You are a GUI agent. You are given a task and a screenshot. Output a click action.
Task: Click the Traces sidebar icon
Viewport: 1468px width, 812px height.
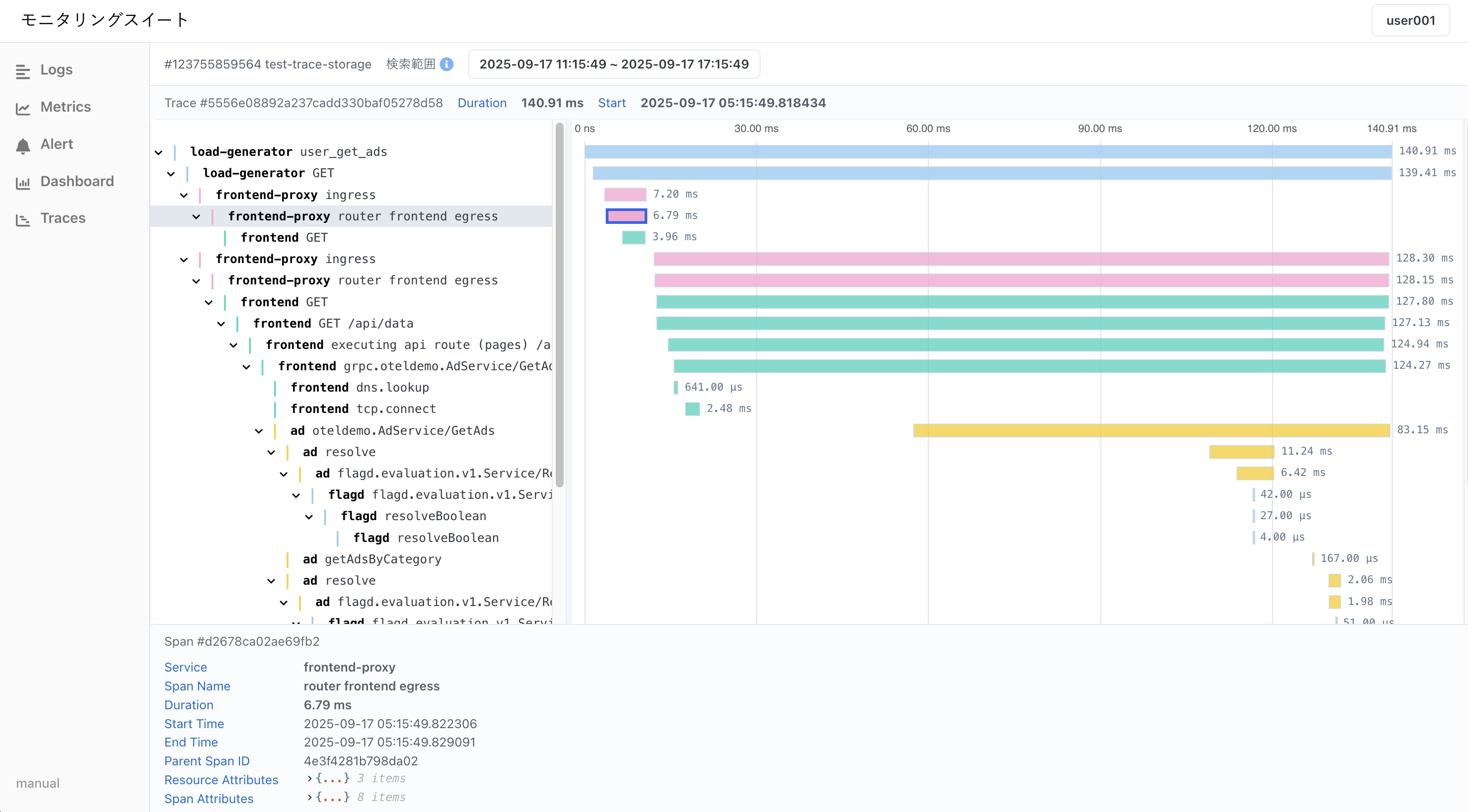pos(23,220)
